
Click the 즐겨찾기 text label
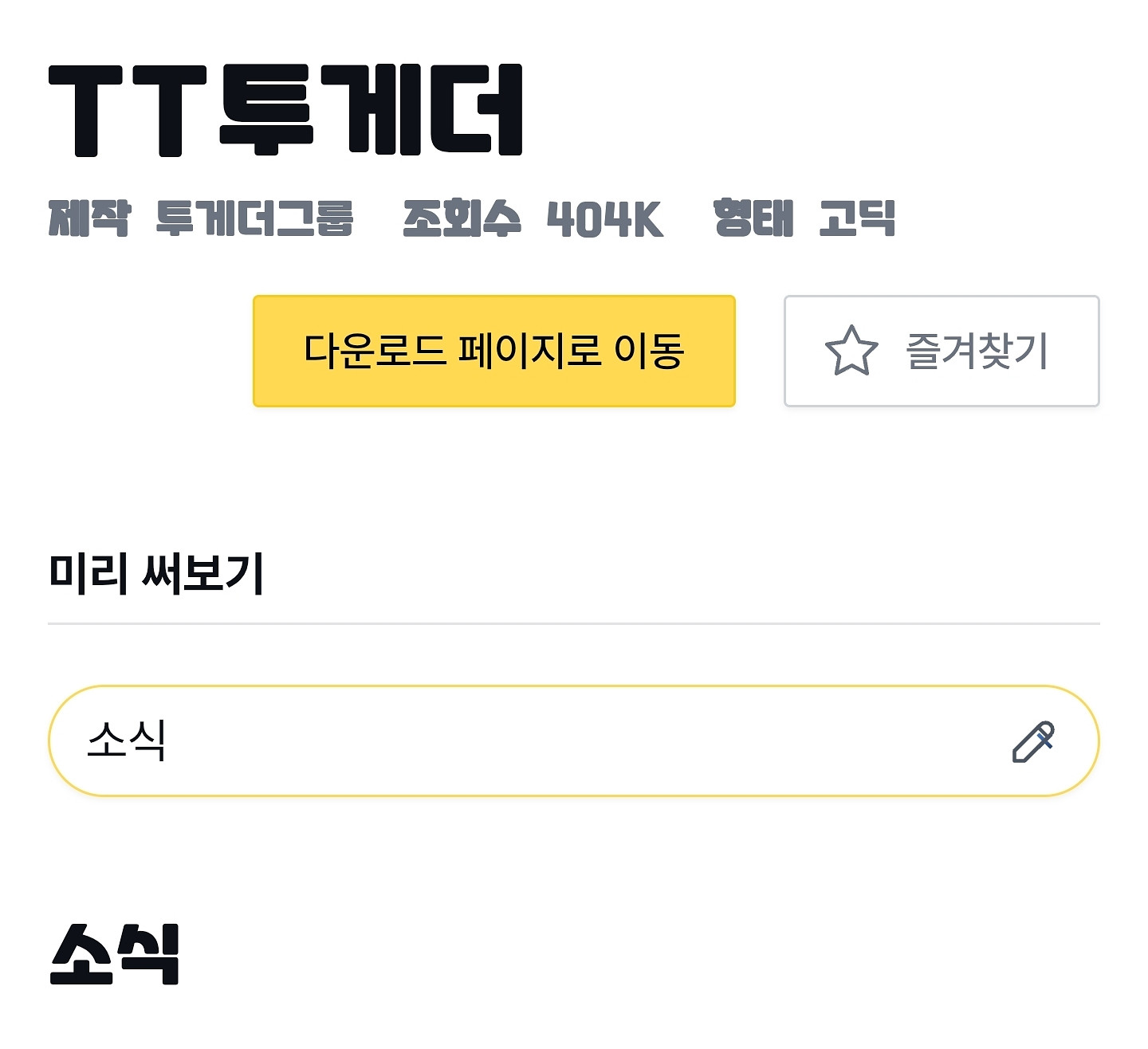click(977, 351)
